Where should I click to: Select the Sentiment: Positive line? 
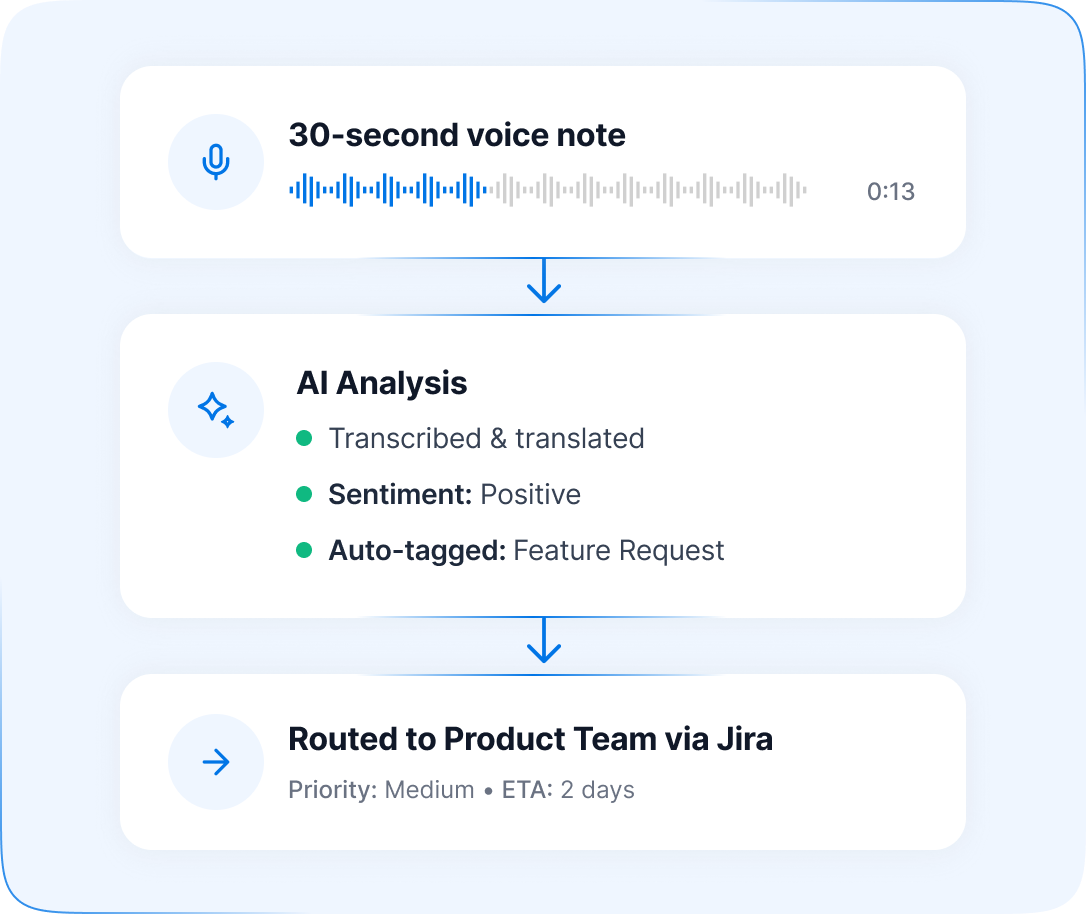454,494
